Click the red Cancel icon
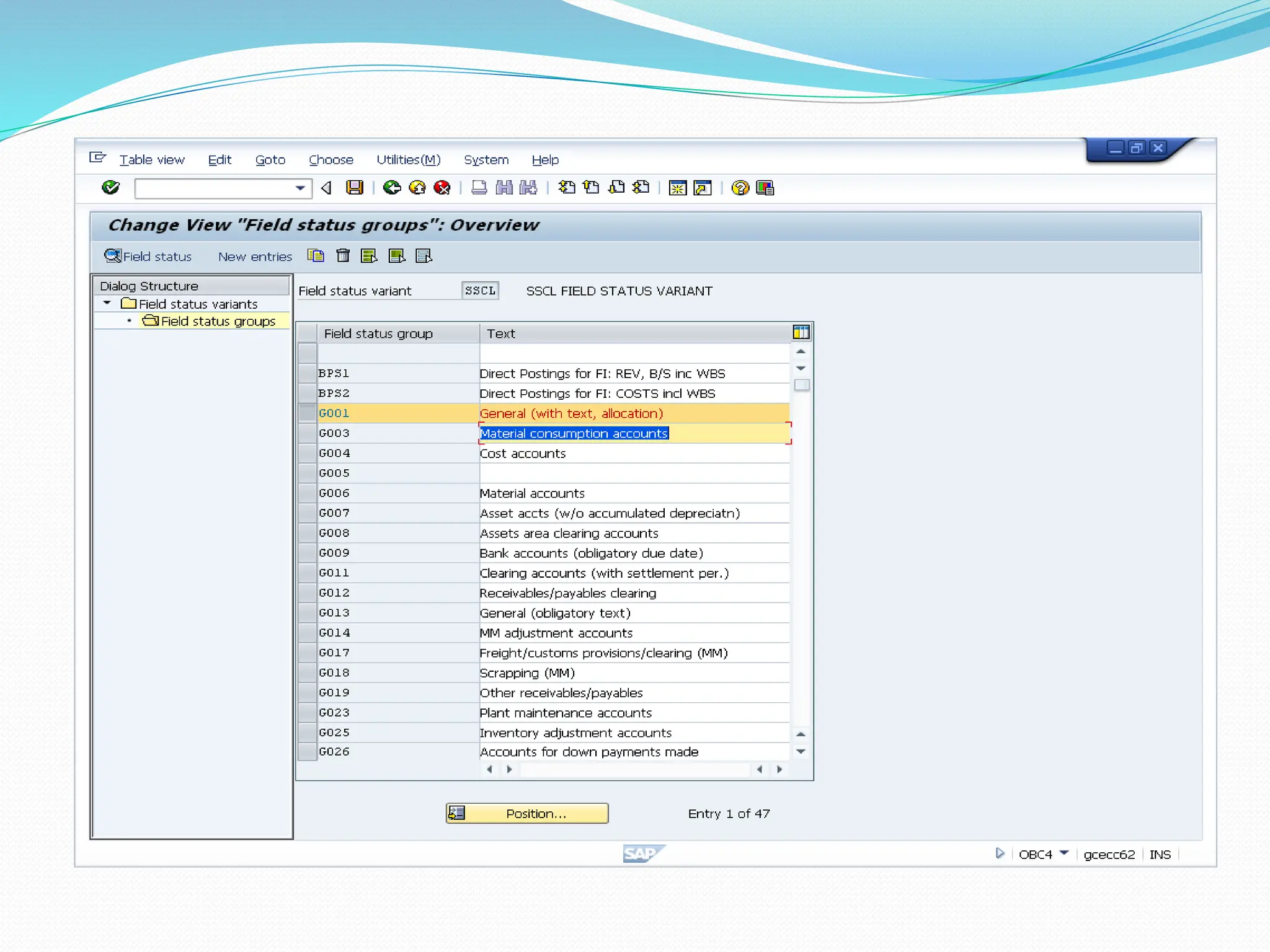This screenshot has height=952, width=1270. 442,188
